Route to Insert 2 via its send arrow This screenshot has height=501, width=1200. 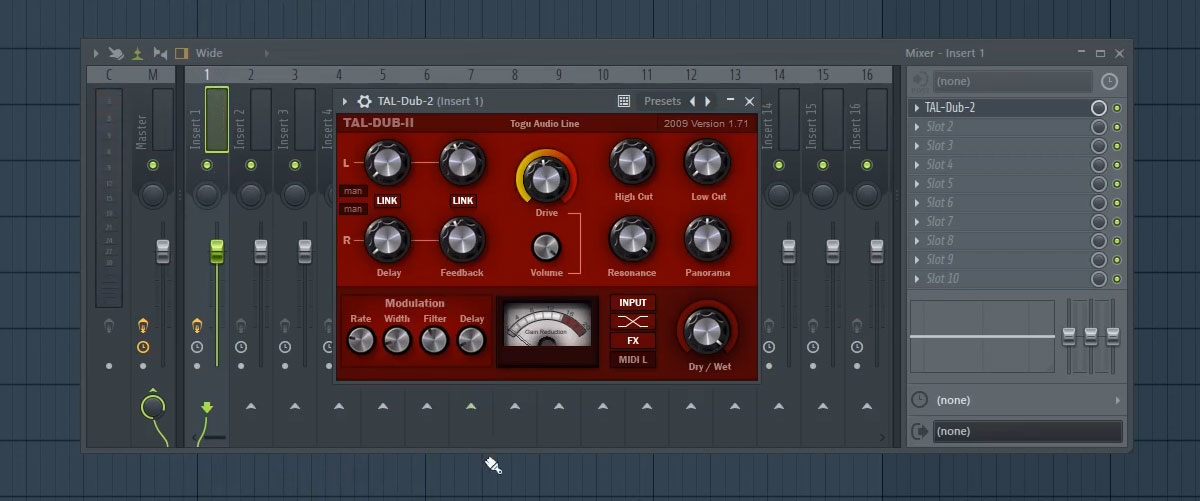(x=251, y=406)
